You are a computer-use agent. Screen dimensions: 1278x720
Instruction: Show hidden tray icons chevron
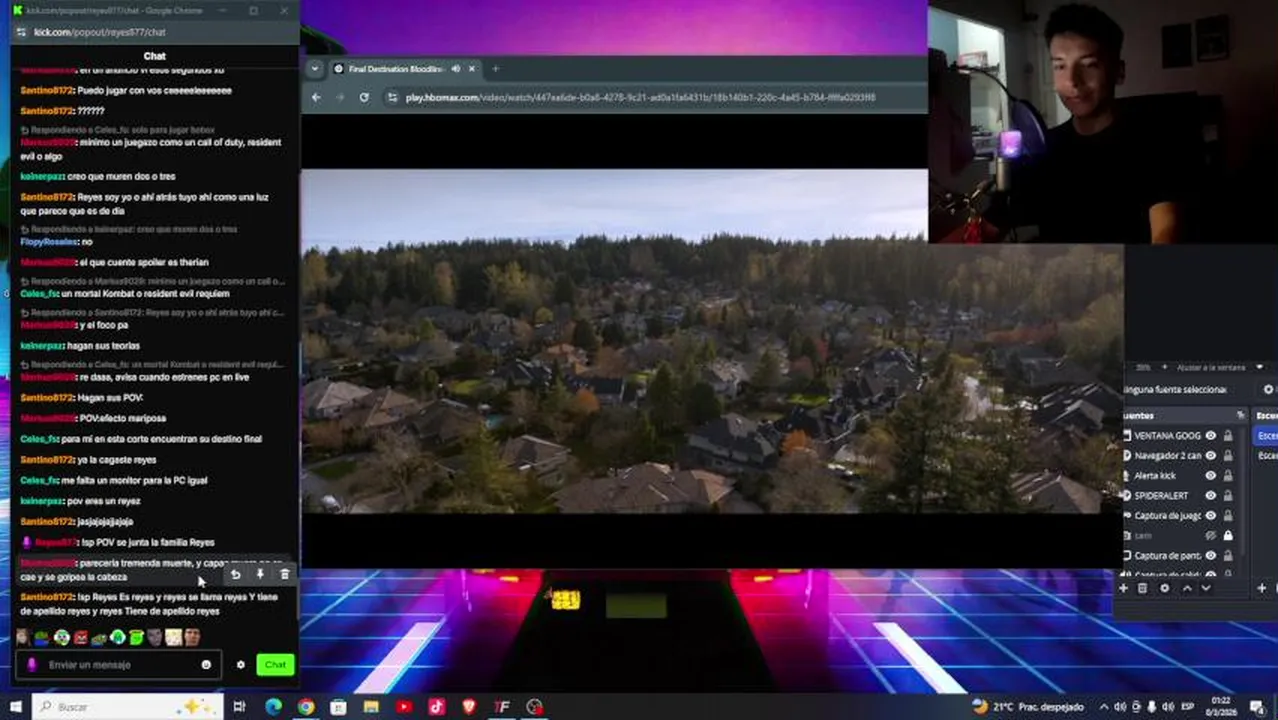tap(1103, 707)
